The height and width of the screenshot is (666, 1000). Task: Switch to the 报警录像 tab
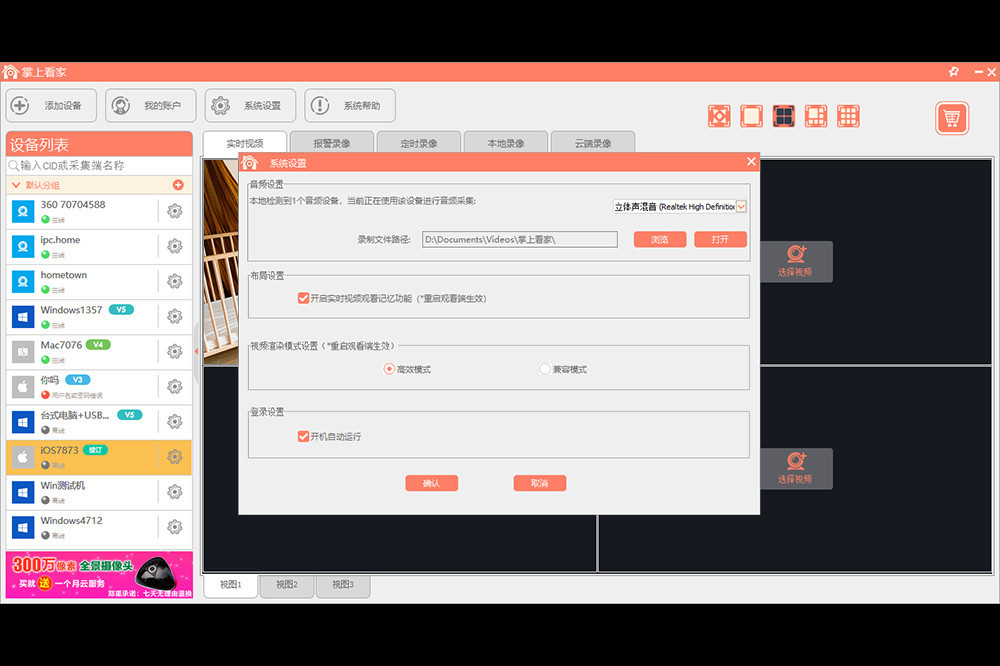pos(331,142)
